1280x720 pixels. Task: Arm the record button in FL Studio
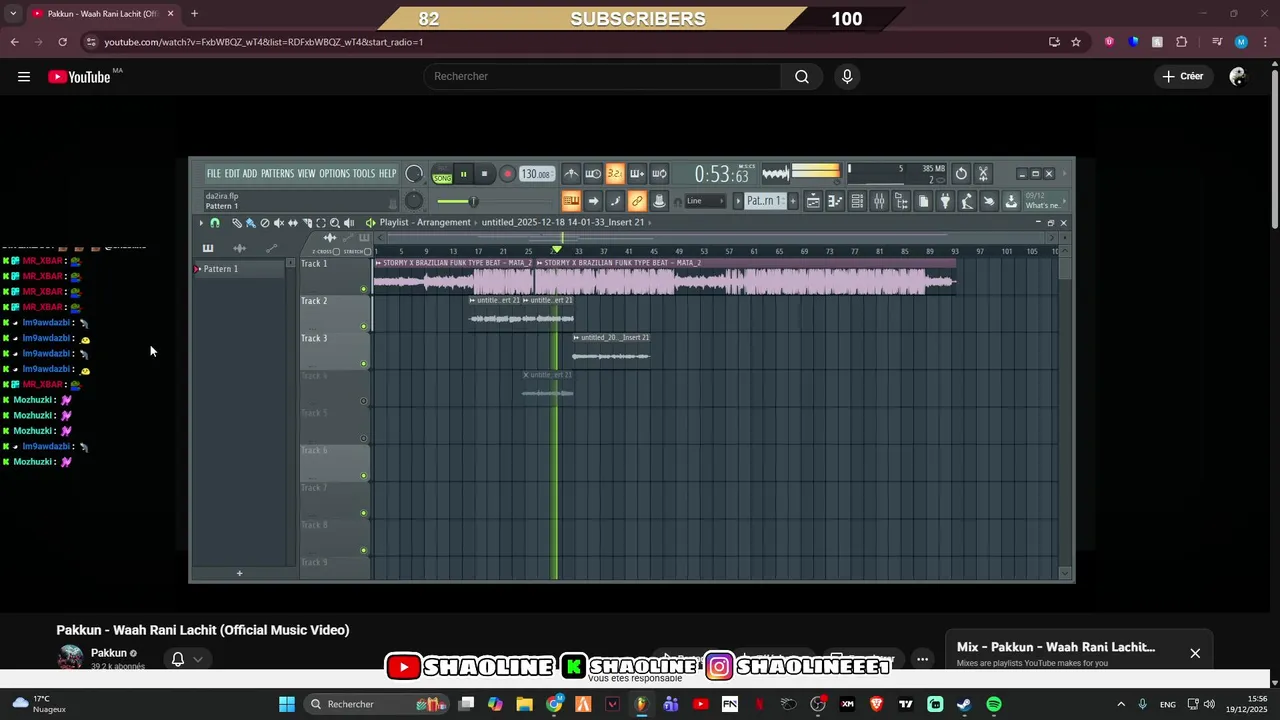click(507, 174)
